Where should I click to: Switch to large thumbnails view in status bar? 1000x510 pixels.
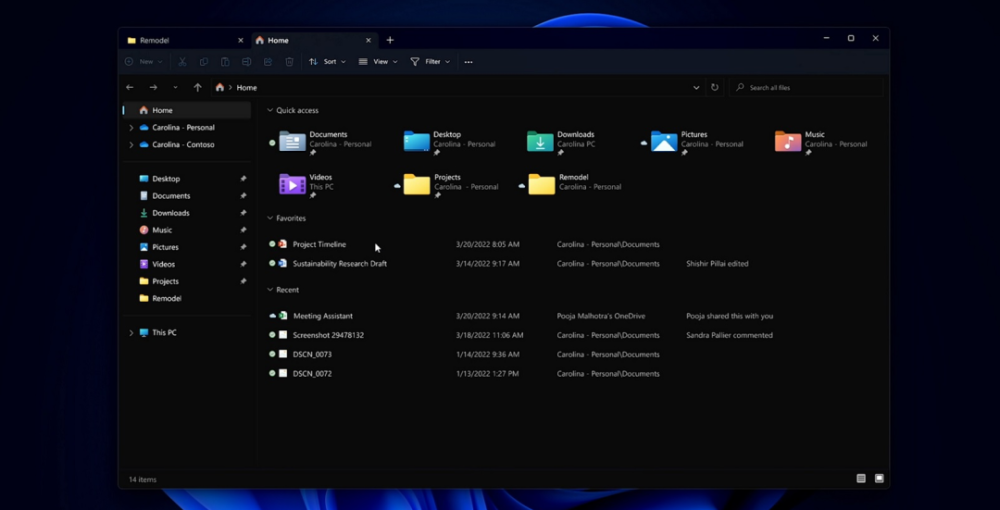[879, 479]
